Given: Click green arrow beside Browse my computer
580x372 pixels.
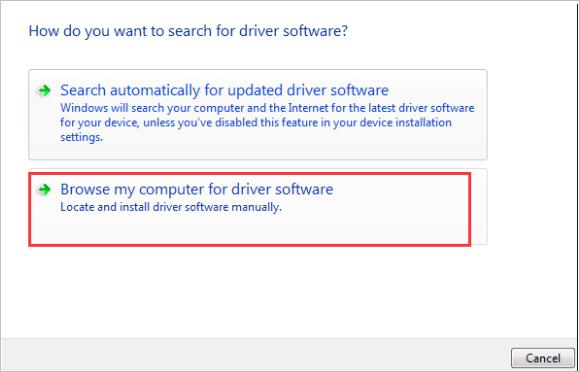Looking at the screenshot, I should (44, 190).
